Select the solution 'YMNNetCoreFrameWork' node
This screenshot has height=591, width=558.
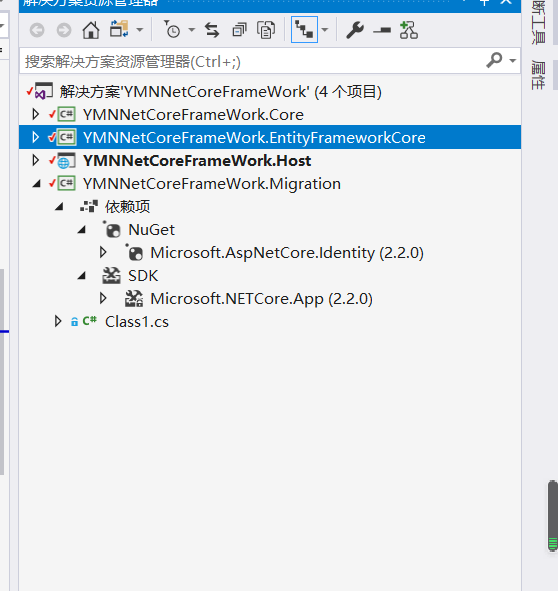[x=221, y=92]
